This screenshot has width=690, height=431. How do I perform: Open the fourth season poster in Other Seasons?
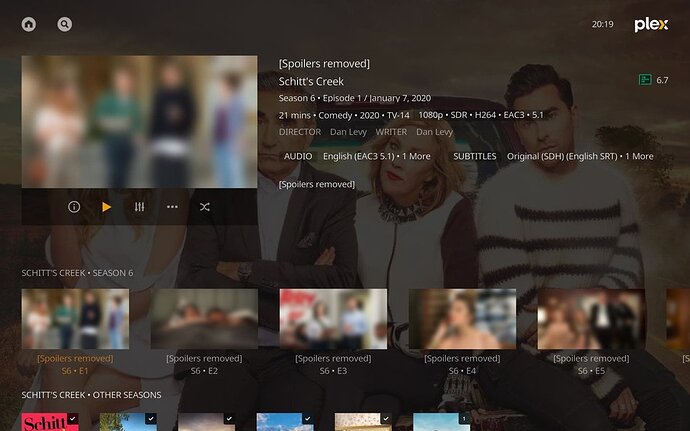[x=285, y=422]
